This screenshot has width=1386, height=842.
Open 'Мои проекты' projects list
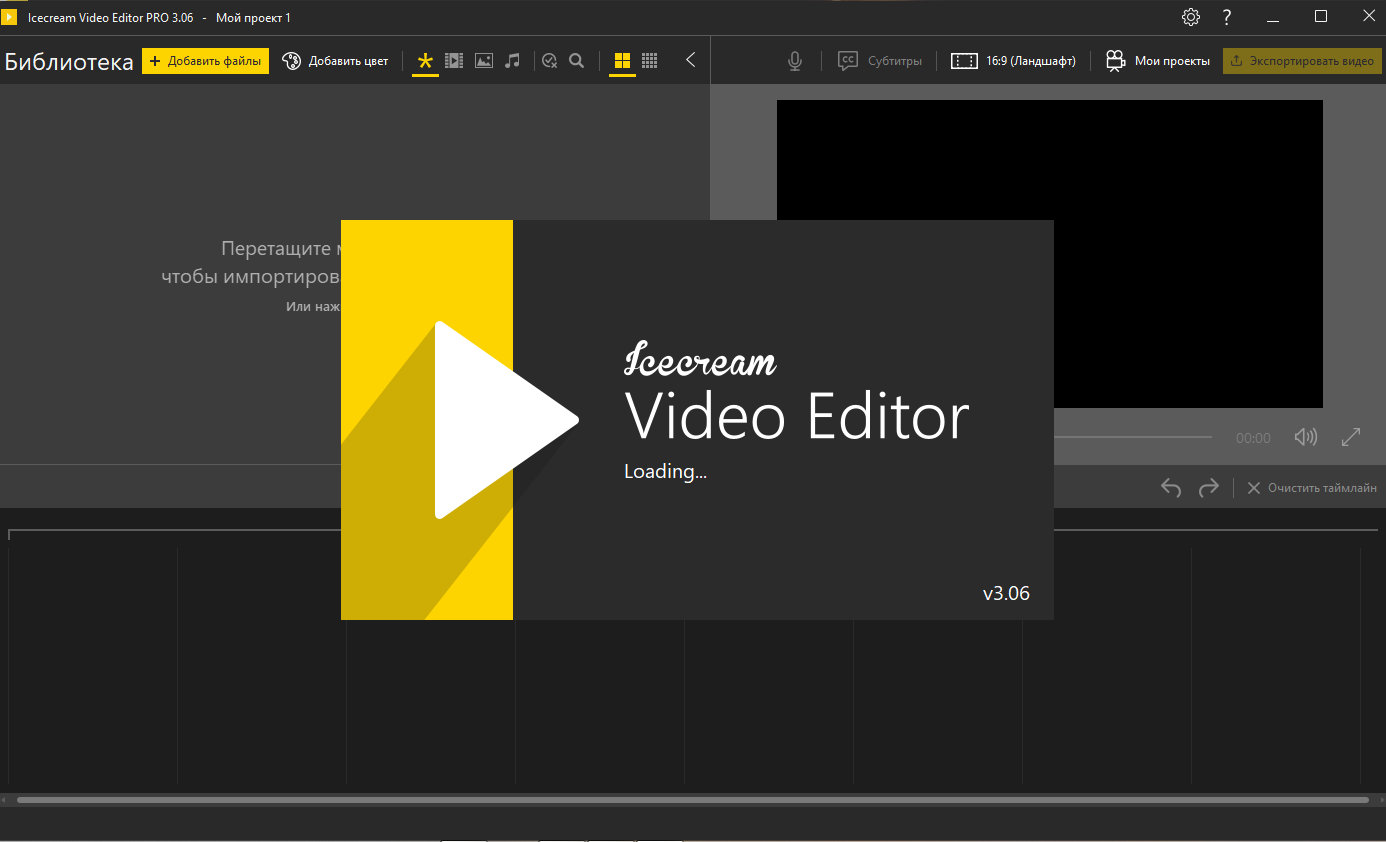pyautogui.click(x=1157, y=61)
